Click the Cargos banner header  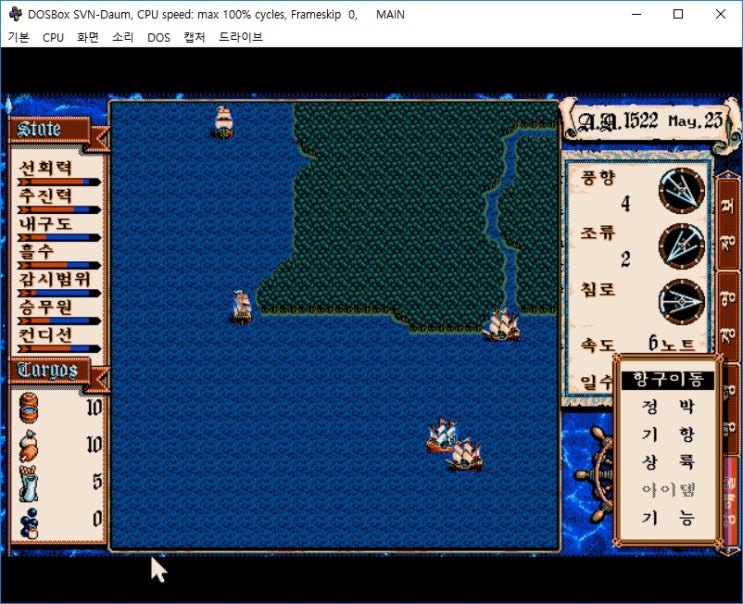(49, 370)
